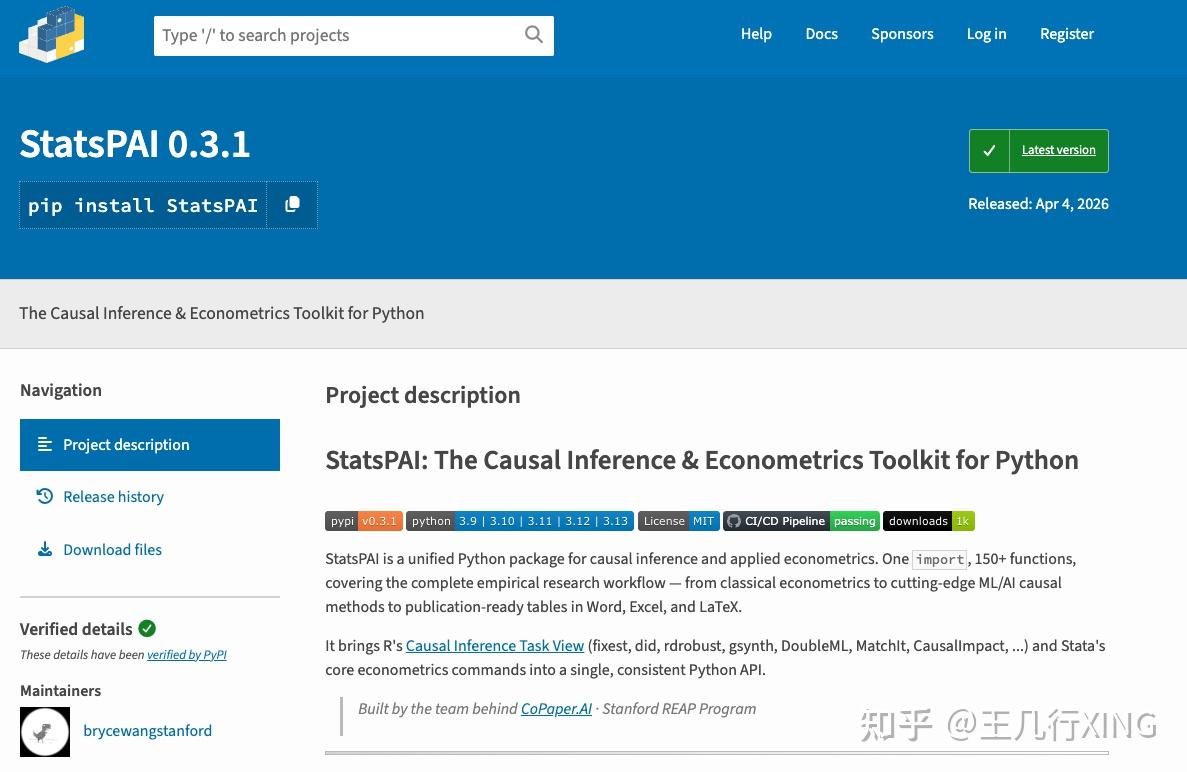Click the verified details green check icon
The height and width of the screenshot is (772, 1187).
(x=148, y=628)
